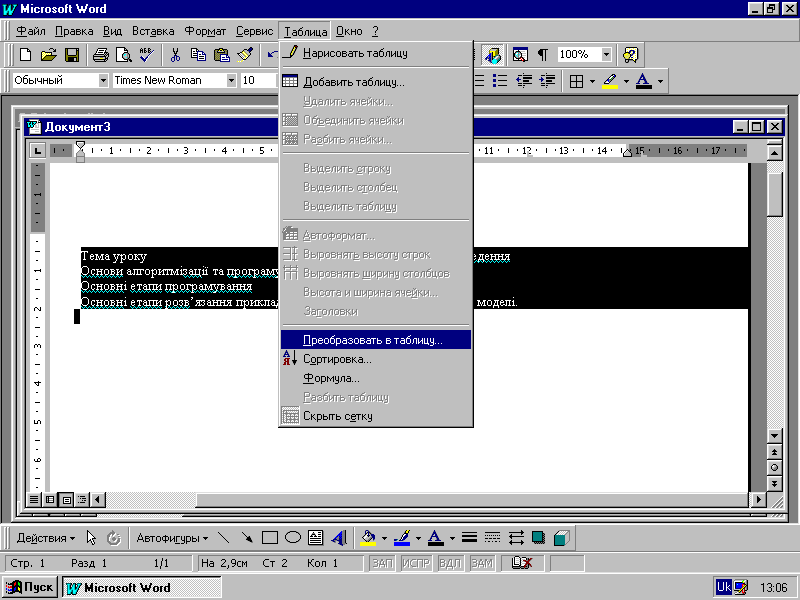This screenshot has height=600, width=800.
Task: Click the Cut scissors icon
Action: pyautogui.click(x=175, y=54)
